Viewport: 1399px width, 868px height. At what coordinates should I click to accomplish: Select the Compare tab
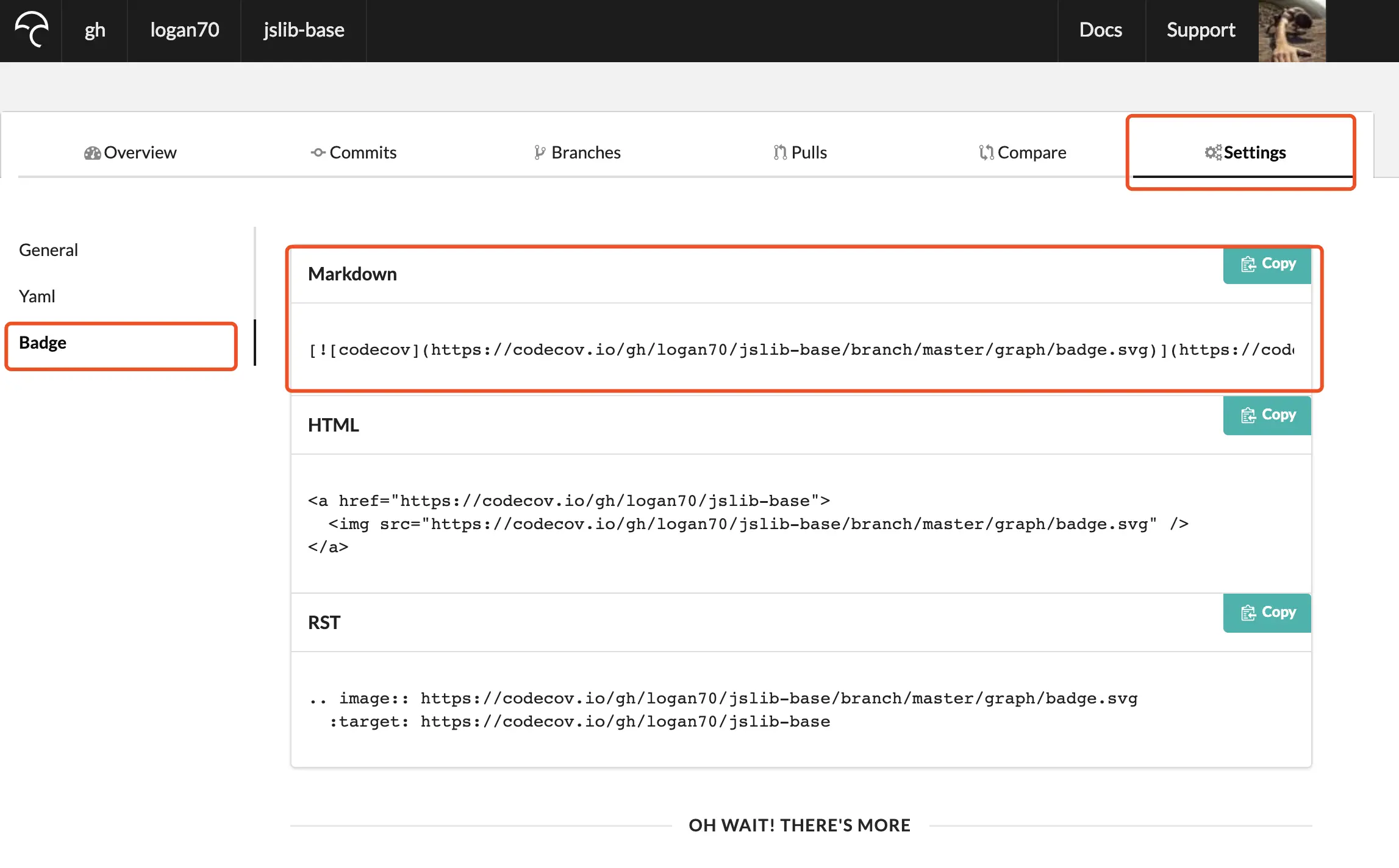coord(1023,152)
